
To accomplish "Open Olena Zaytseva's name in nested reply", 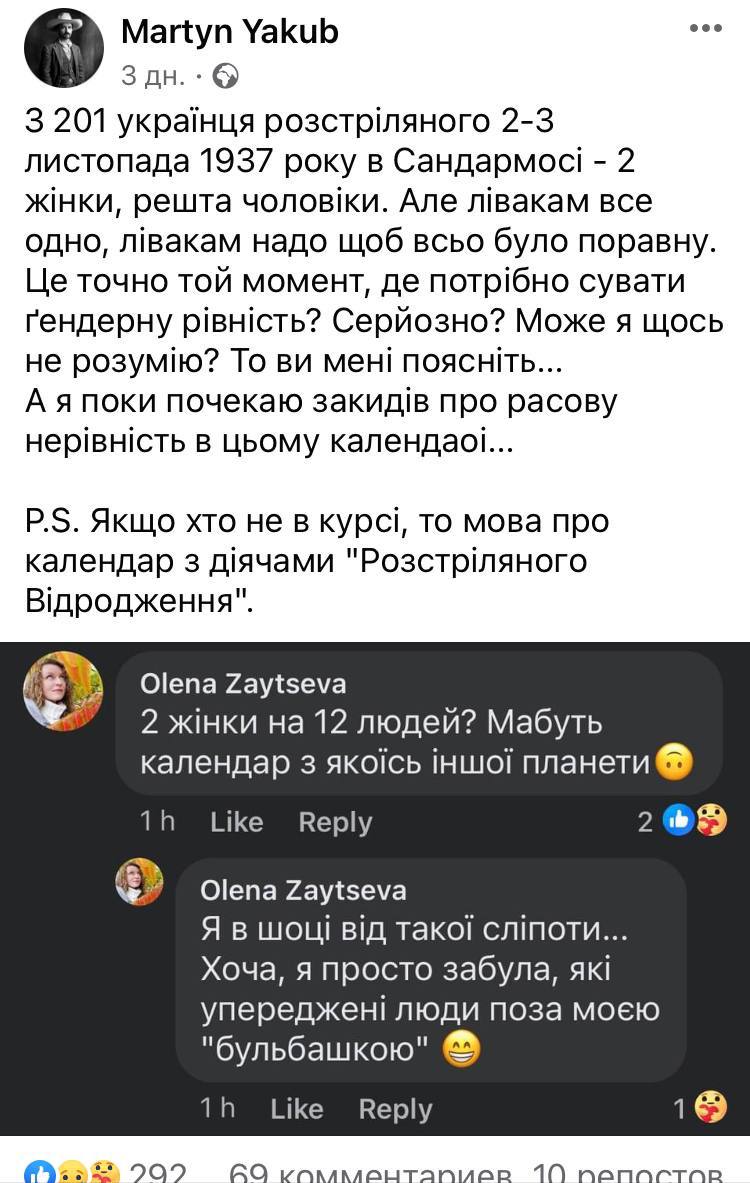I will (303, 890).
